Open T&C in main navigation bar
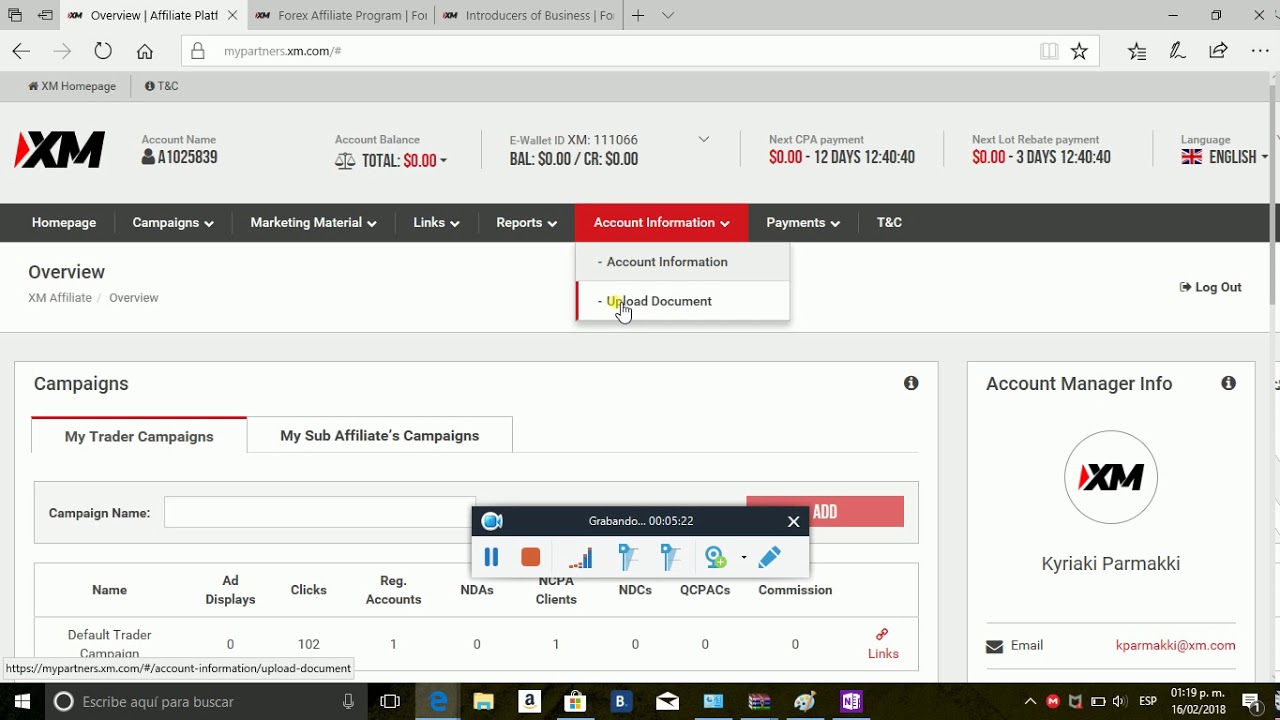 click(x=889, y=222)
